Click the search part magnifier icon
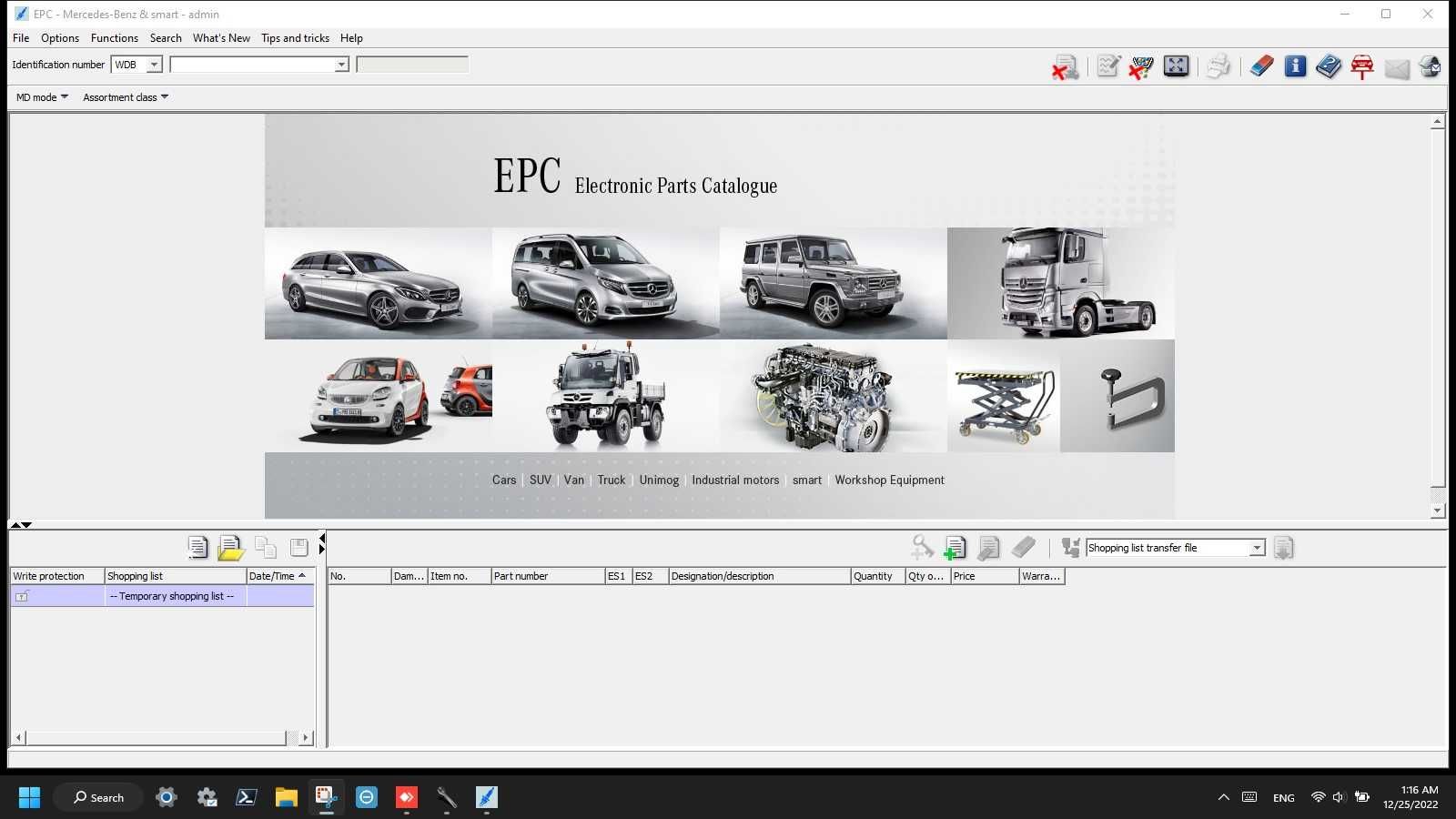 click(922, 547)
